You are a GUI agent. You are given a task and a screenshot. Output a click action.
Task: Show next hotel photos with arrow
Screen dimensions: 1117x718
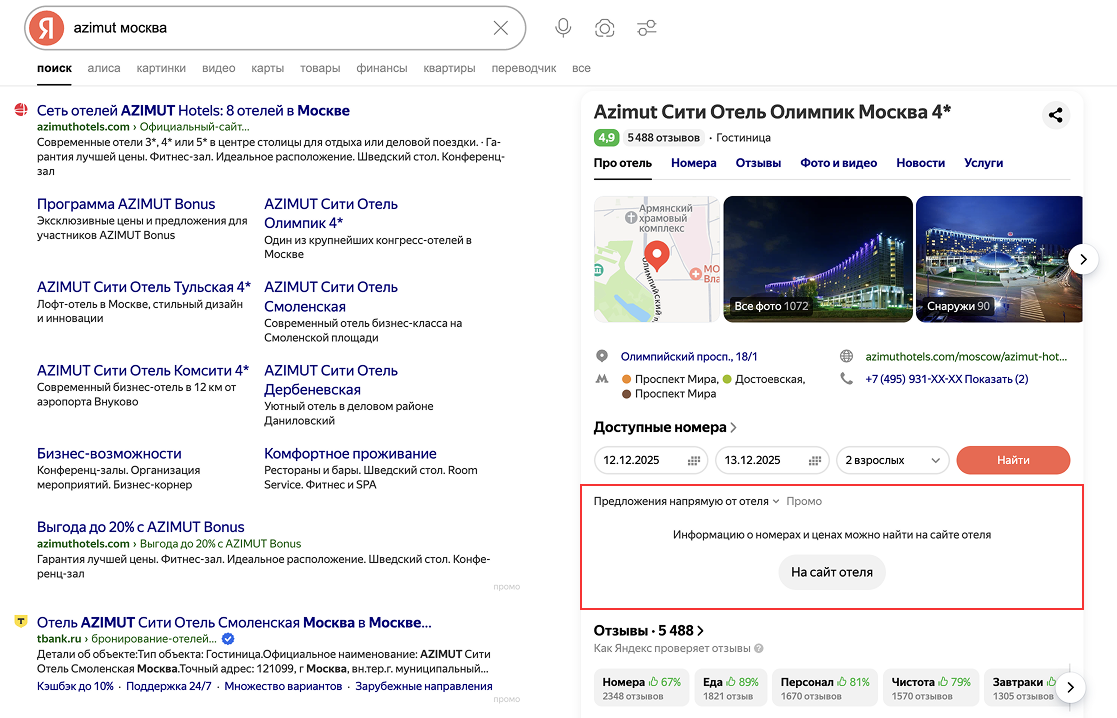click(1083, 259)
